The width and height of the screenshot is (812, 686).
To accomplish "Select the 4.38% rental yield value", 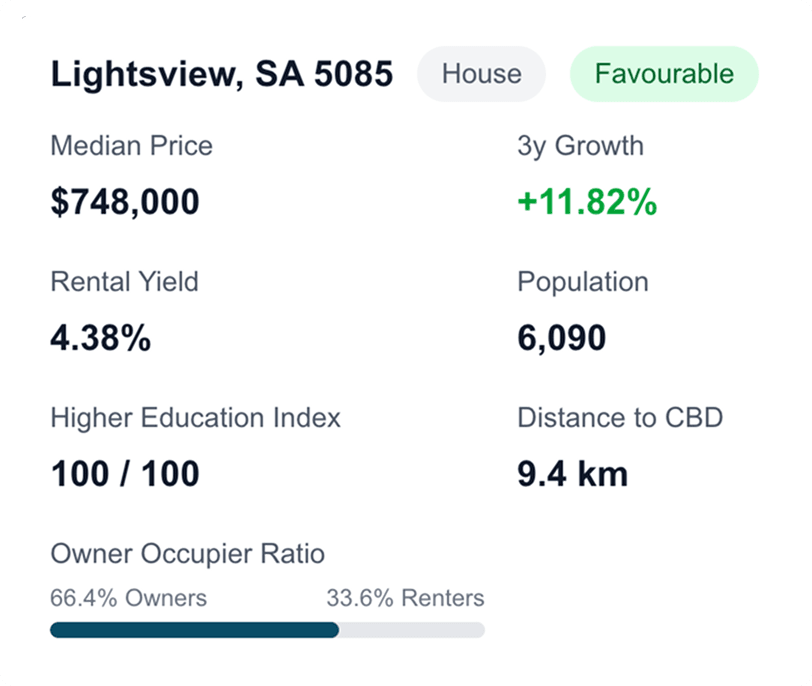I will (x=100, y=338).
